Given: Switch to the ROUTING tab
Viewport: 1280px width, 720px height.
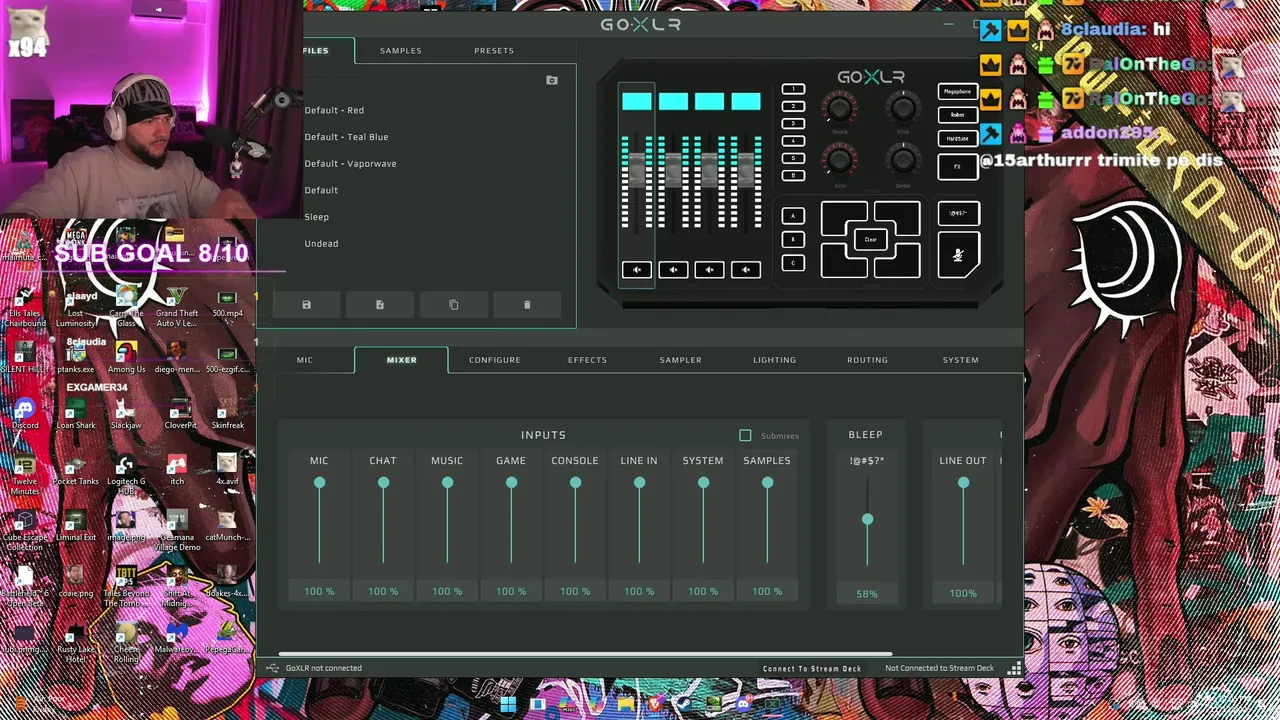Looking at the screenshot, I should (x=868, y=360).
